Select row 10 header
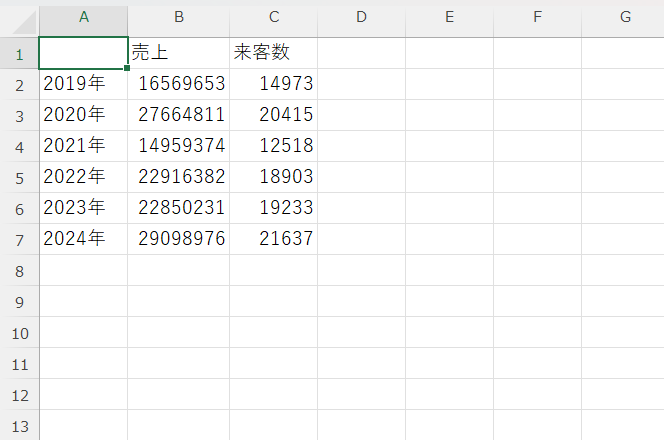 click(19, 332)
